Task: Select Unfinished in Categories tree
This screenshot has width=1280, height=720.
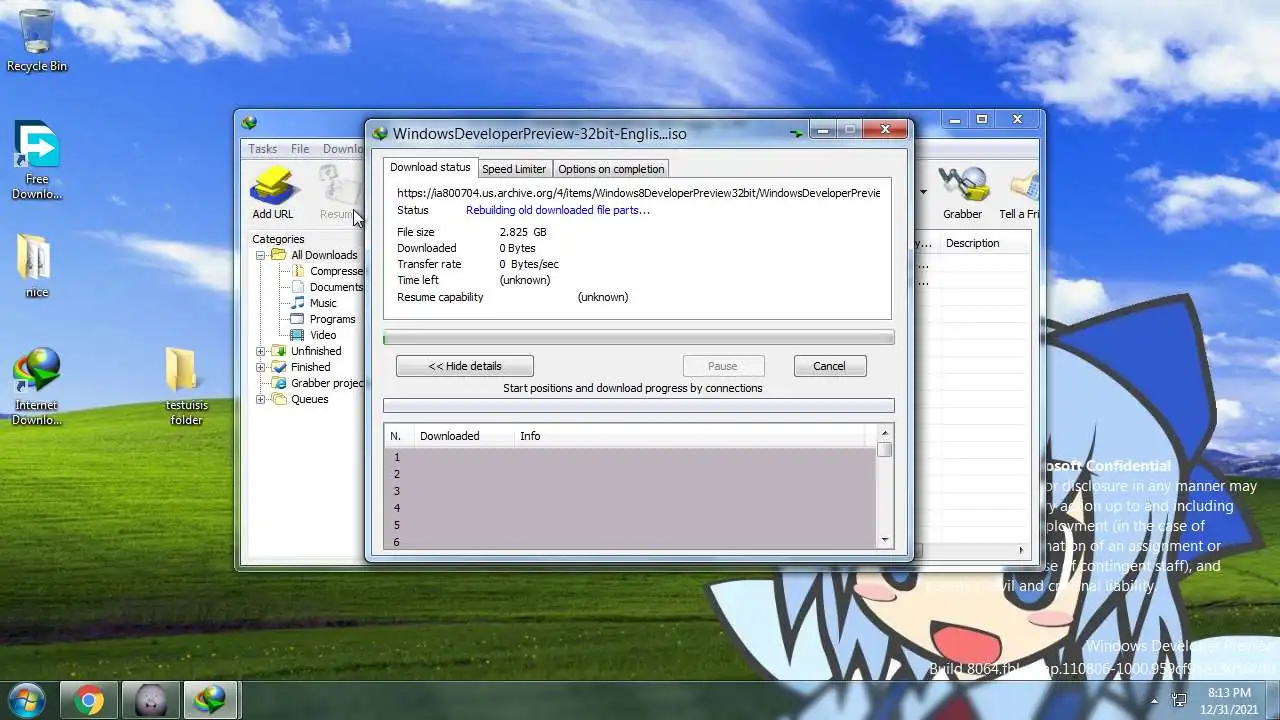Action: point(316,351)
